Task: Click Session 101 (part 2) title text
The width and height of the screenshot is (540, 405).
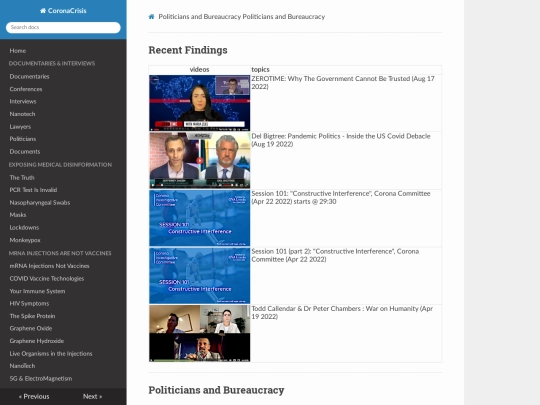Action: click(x=335, y=255)
